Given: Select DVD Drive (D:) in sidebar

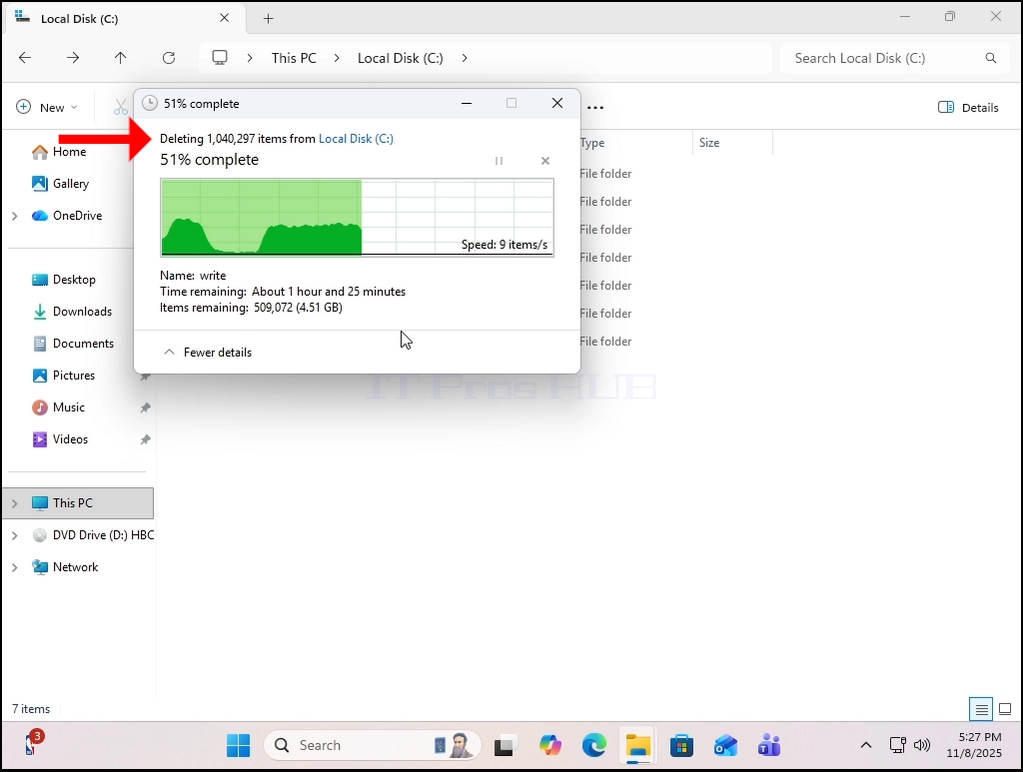Looking at the screenshot, I should pos(93,535).
